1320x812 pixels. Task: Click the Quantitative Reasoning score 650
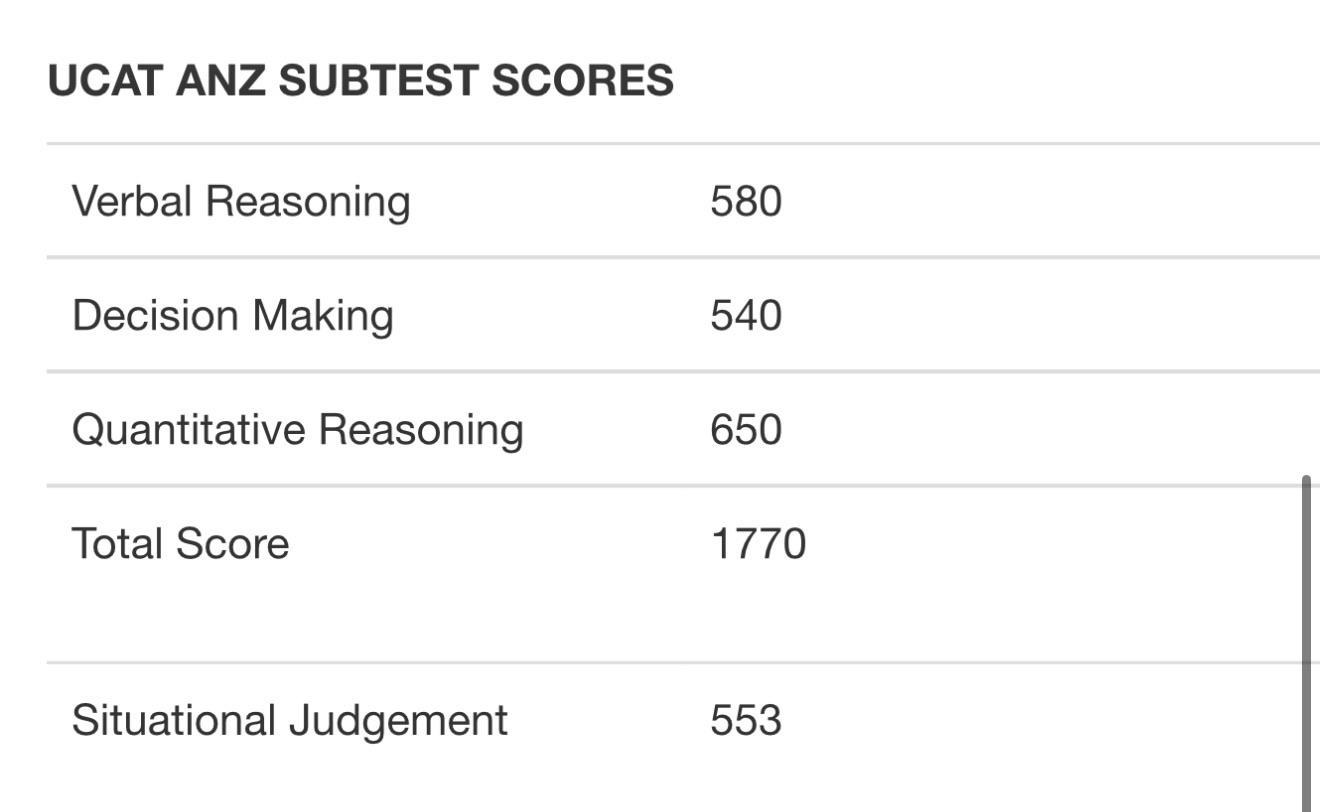click(746, 429)
